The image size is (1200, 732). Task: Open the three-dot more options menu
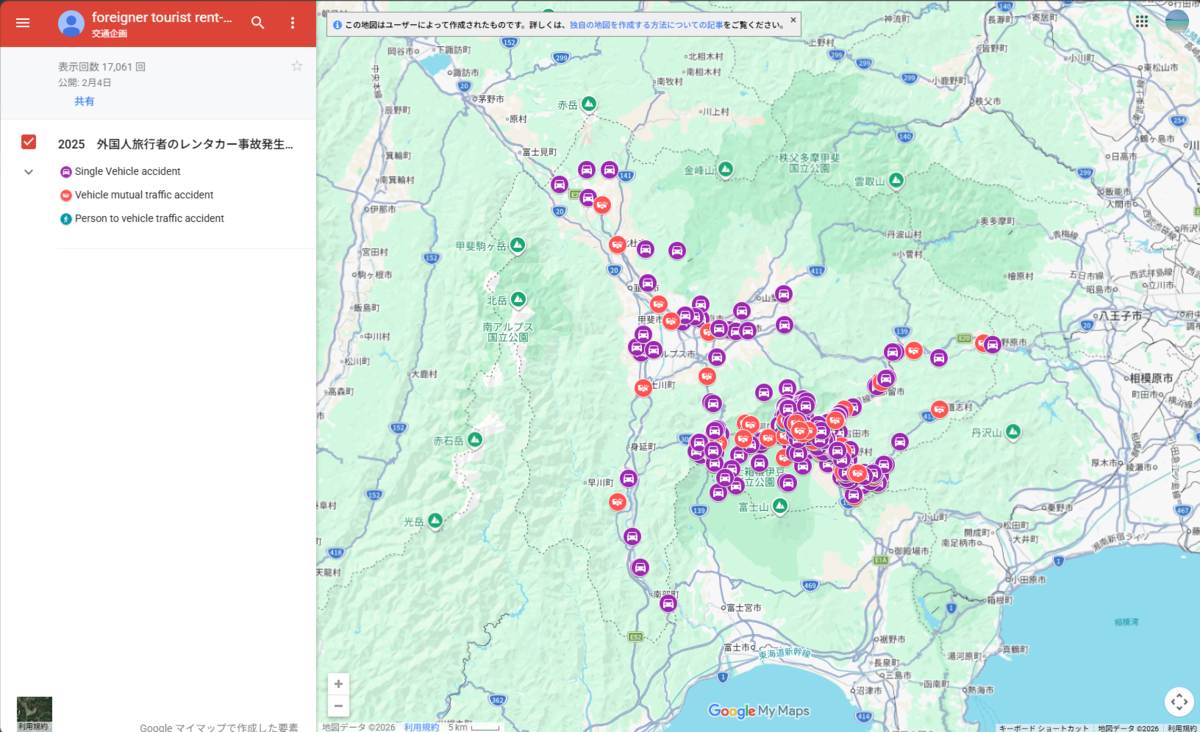(292, 22)
